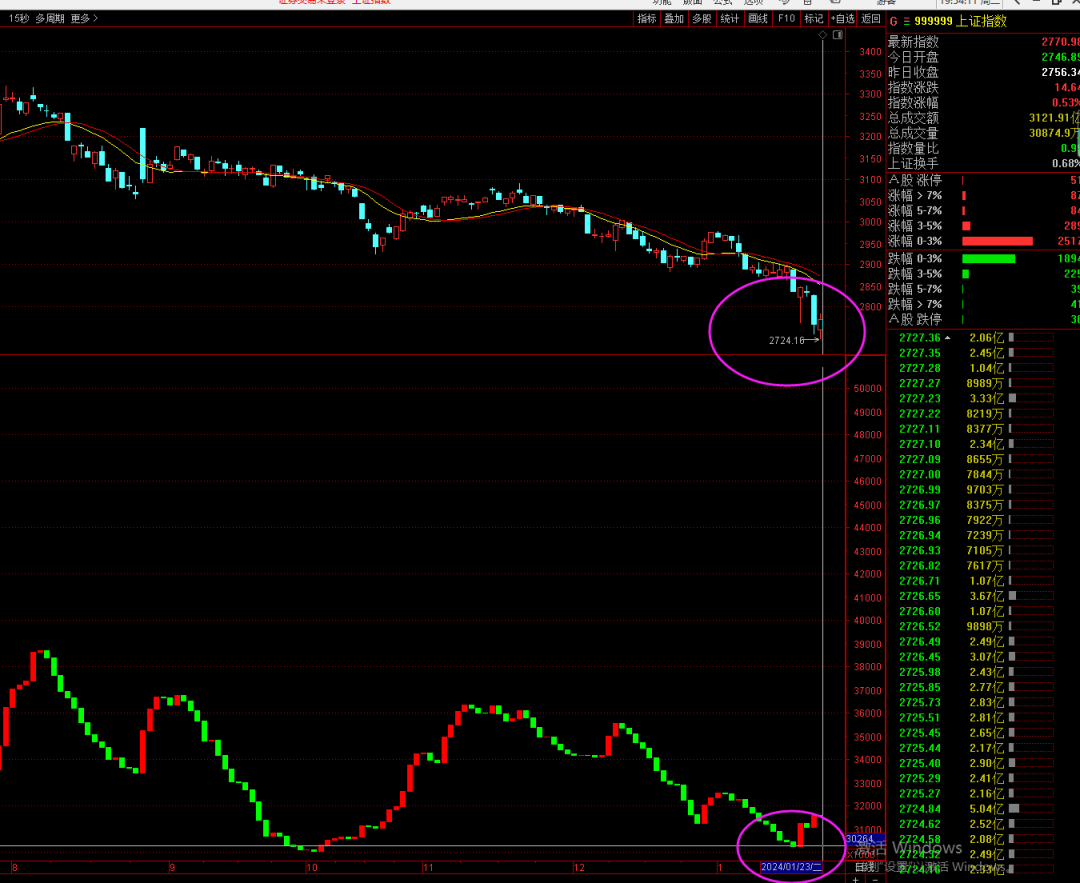
Task: Click the plus zoom-in button at chart bottom
Action: coord(855,879)
